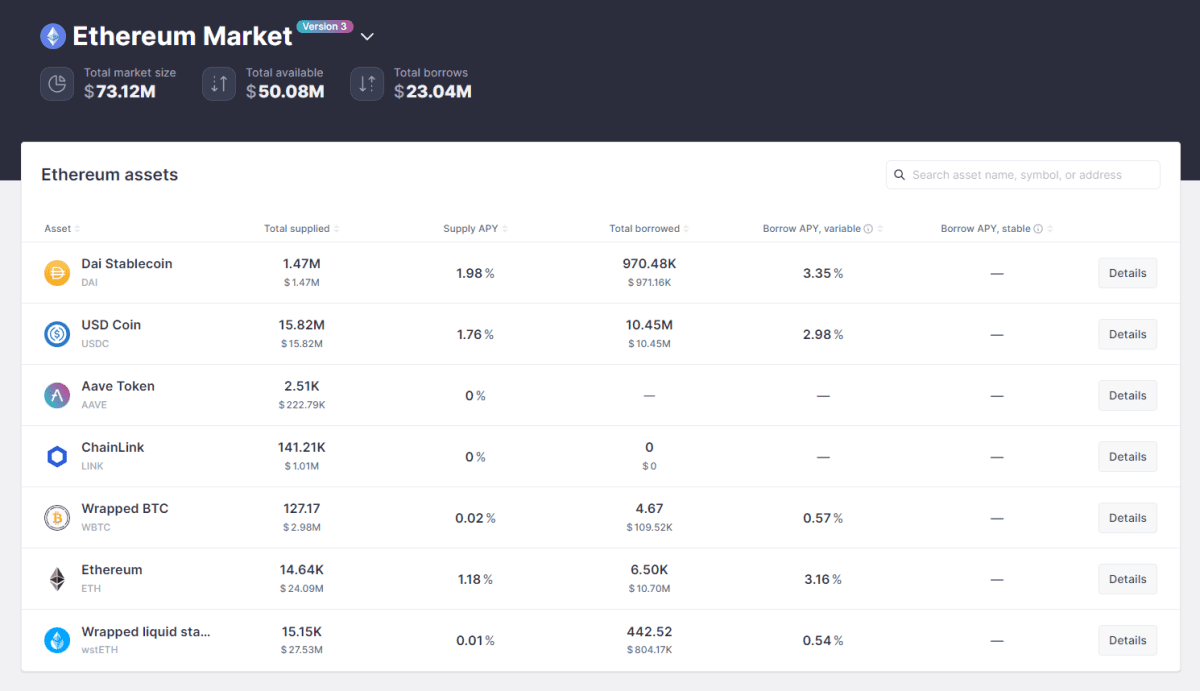
Task: Click the Total market size pie icon
Action: point(57,83)
